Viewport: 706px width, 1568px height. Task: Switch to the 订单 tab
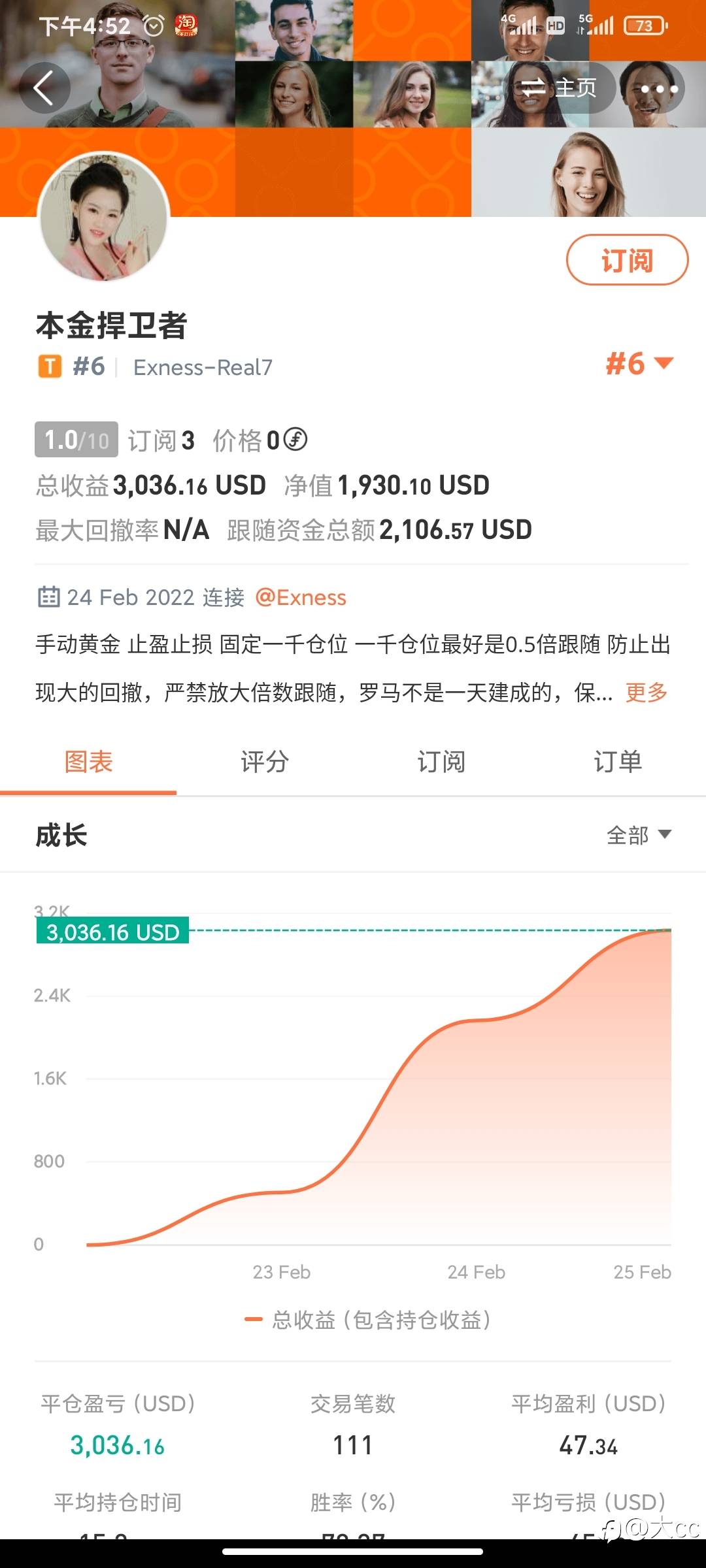(618, 762)
